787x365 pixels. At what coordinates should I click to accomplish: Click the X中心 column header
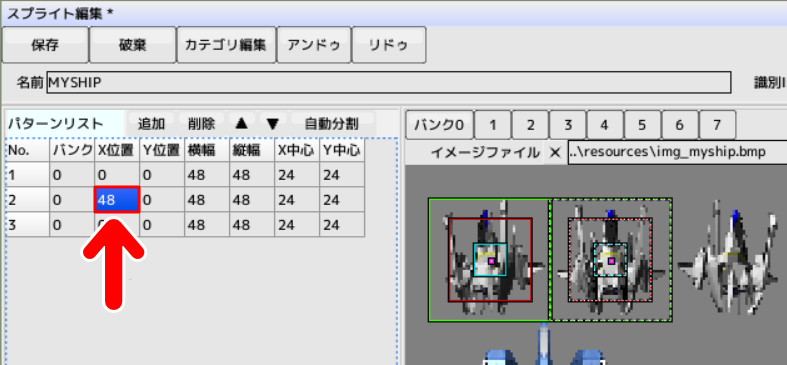(297, 150)
